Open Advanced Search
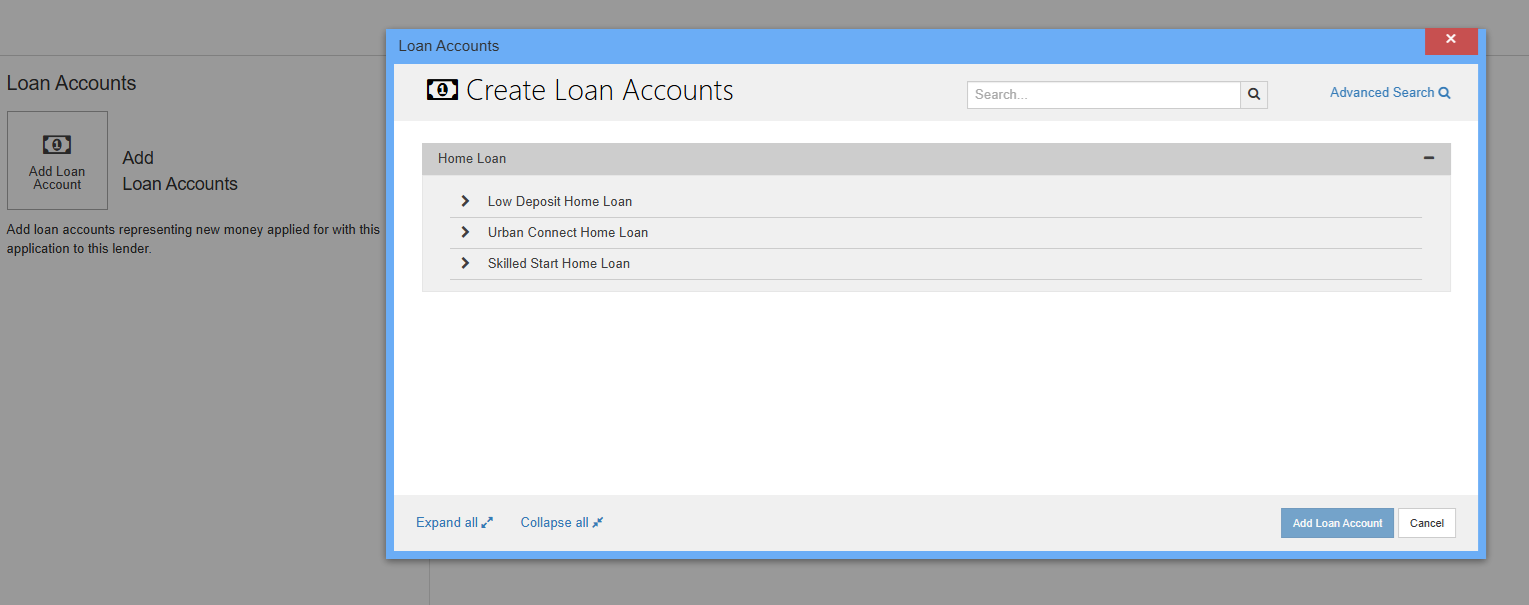The image size is (1529, 605). coord(1383,92)
